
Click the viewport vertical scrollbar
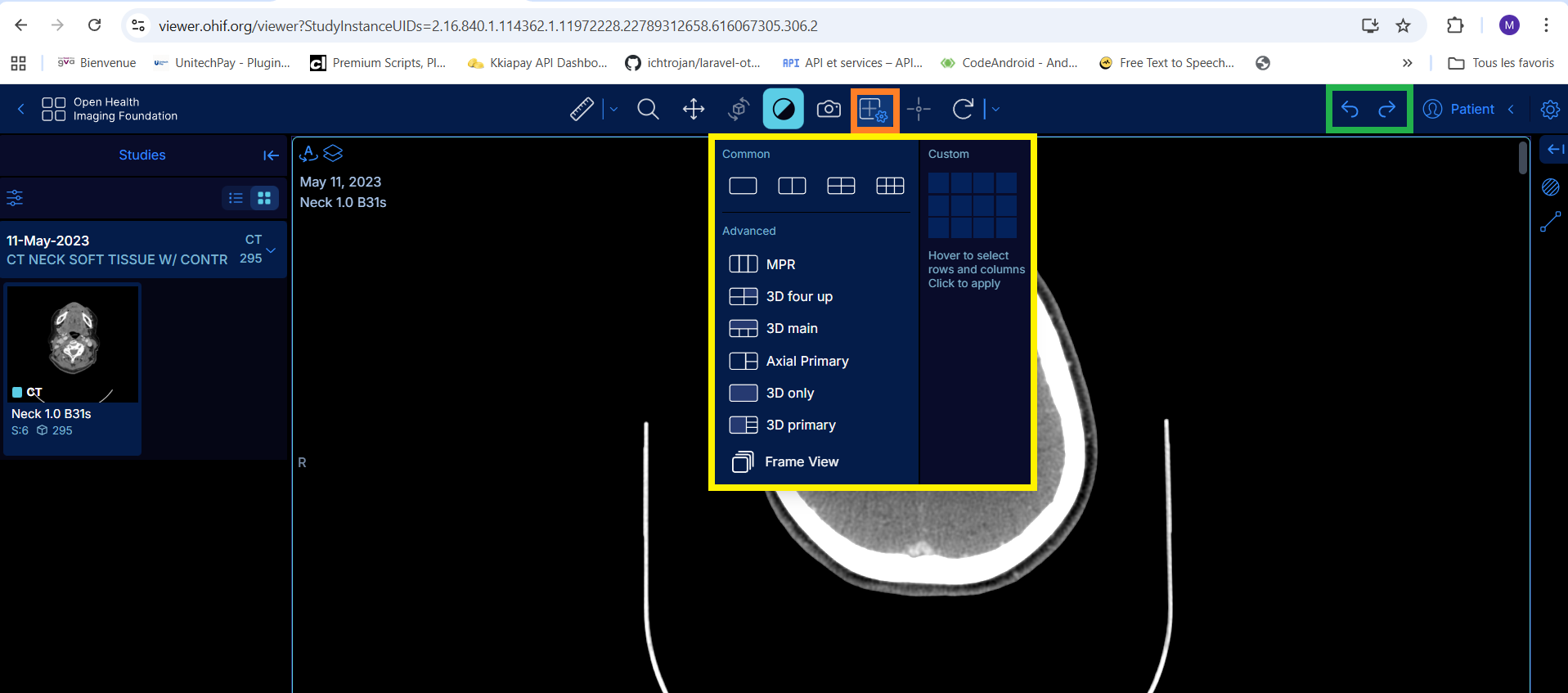pos(1522,157)
